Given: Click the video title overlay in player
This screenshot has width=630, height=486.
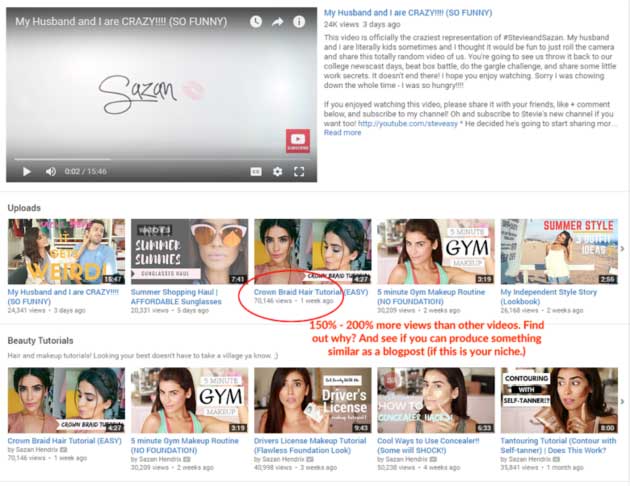Looking at the screenshot, I should (121, 22).
